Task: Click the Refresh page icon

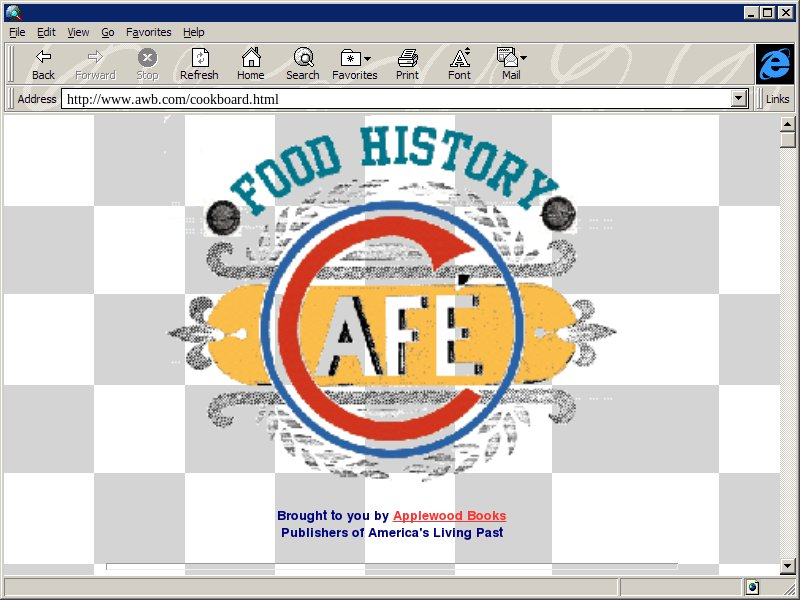Action: coord(199,58)
